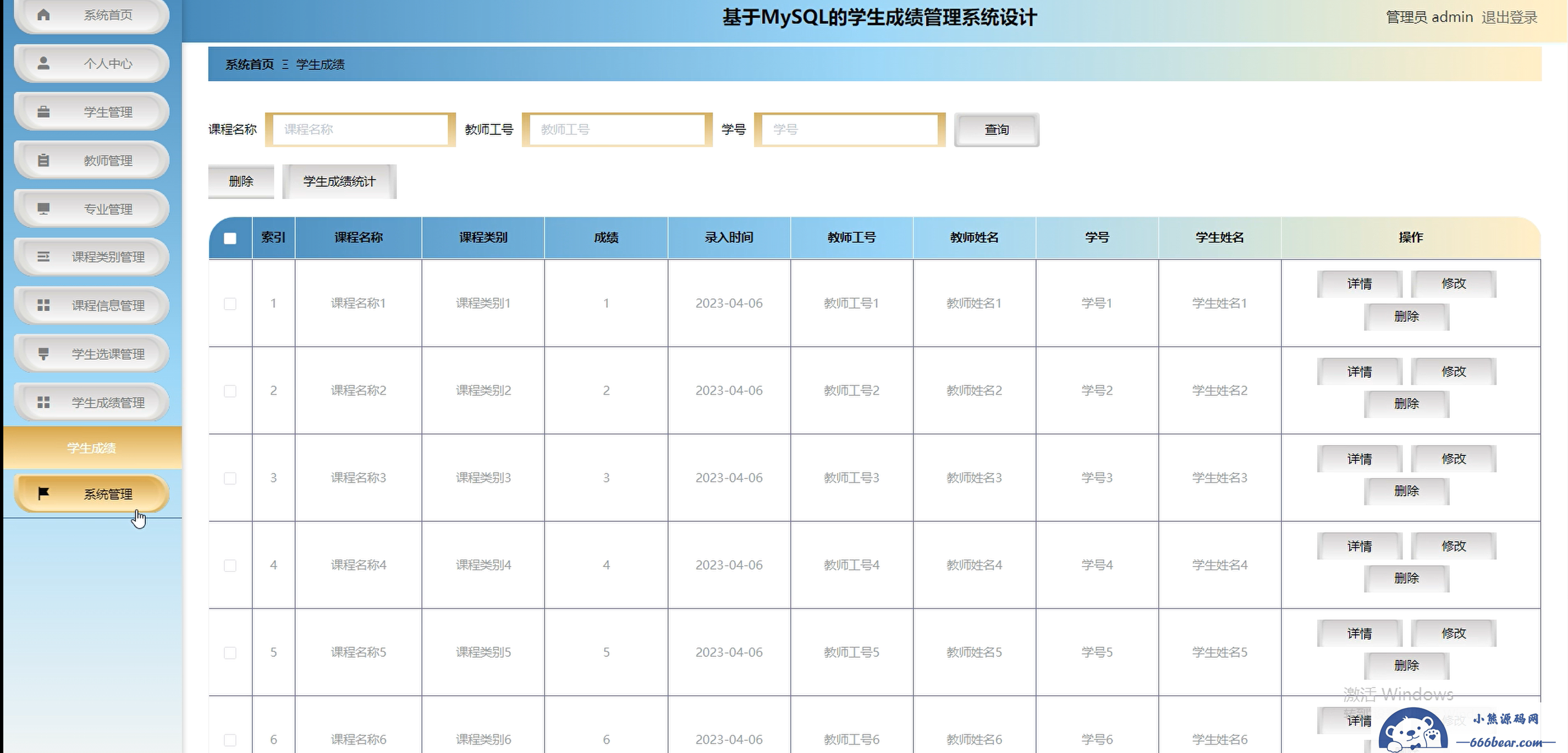Screen dimensions: 1568x753
Task: Click the grid icon beside 课程信息管理
Action: 43,305
